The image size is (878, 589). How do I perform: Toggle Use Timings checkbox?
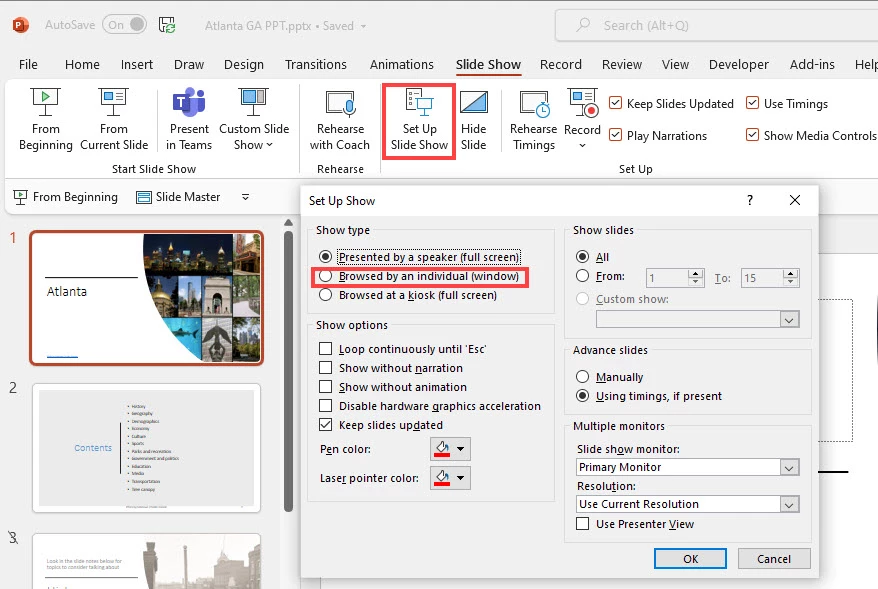point(753,104)
